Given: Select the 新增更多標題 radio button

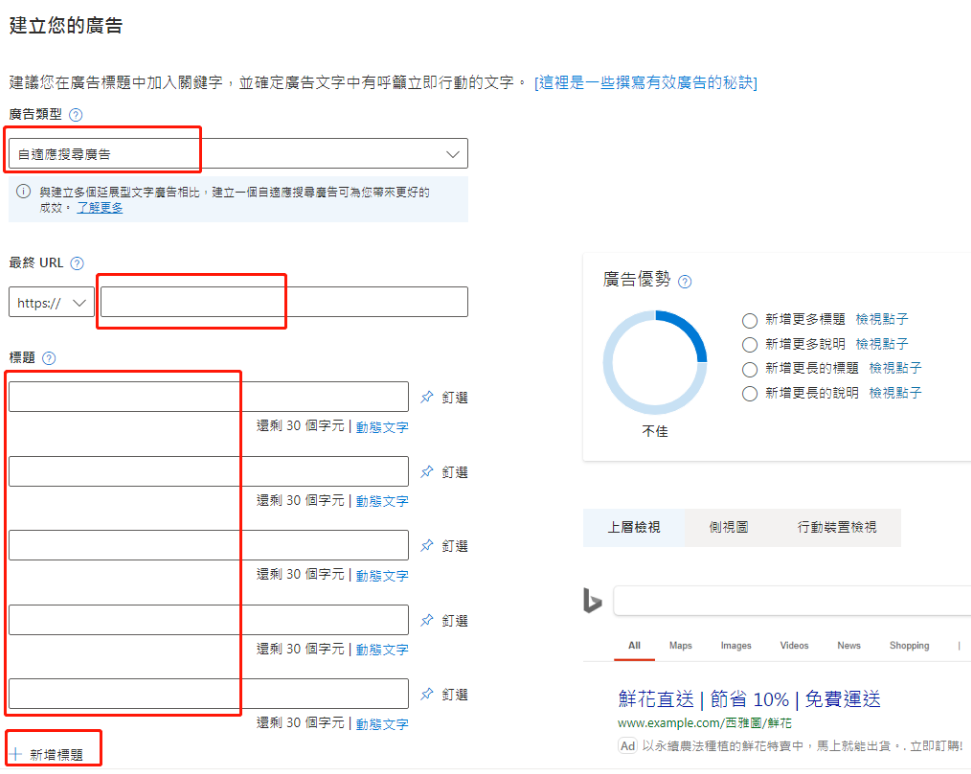Looking at the screenshot, I should (x=750, y=321).
